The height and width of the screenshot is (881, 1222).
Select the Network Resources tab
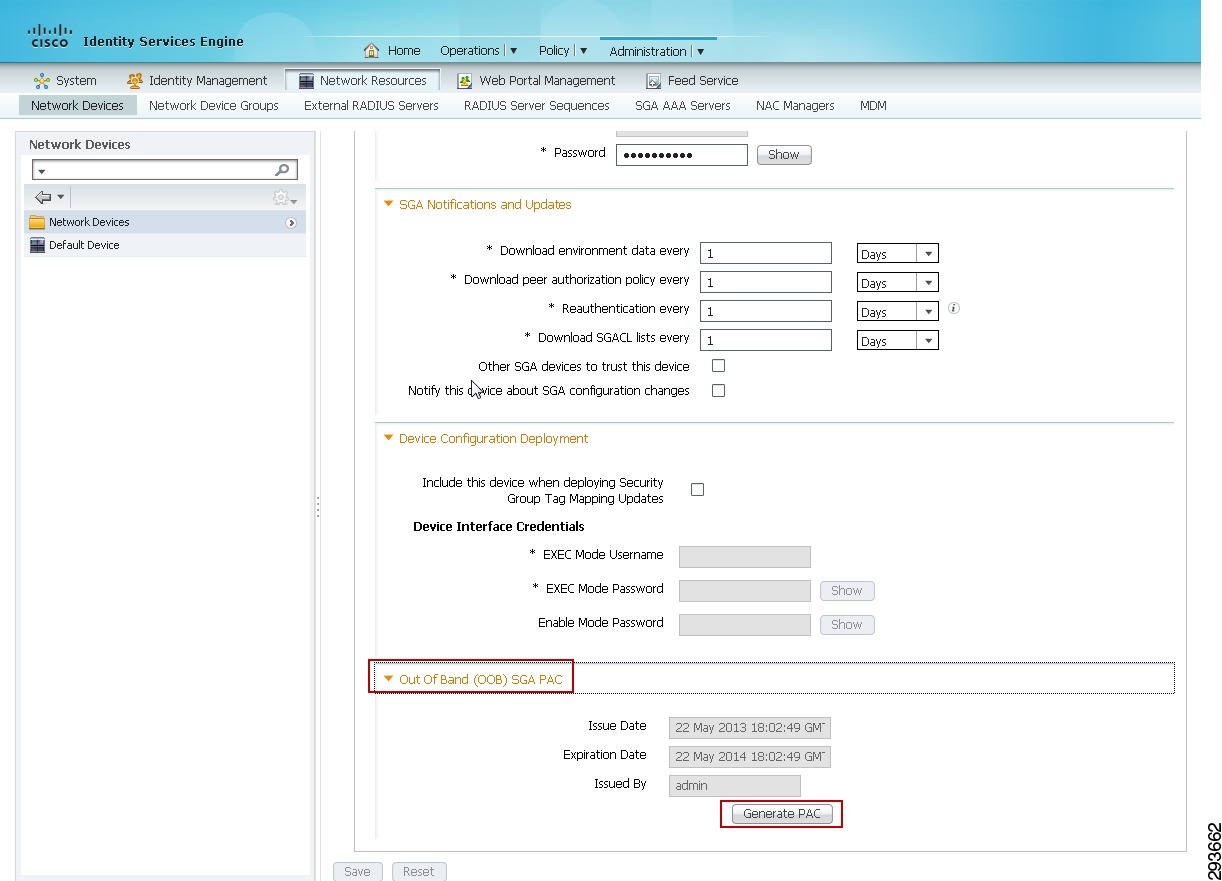pyautogui.click(x=362, y=81)
